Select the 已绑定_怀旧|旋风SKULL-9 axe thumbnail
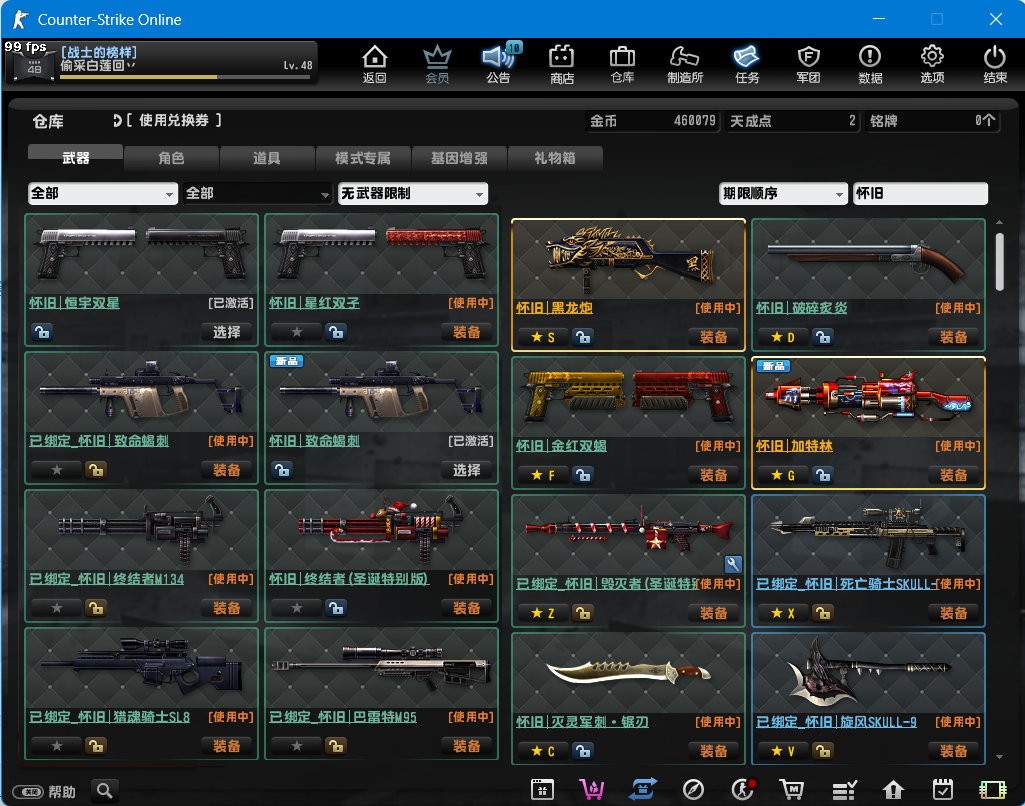Image resolution: width=1025 pixels, height=806 pixels. click(x=868, y=673)
